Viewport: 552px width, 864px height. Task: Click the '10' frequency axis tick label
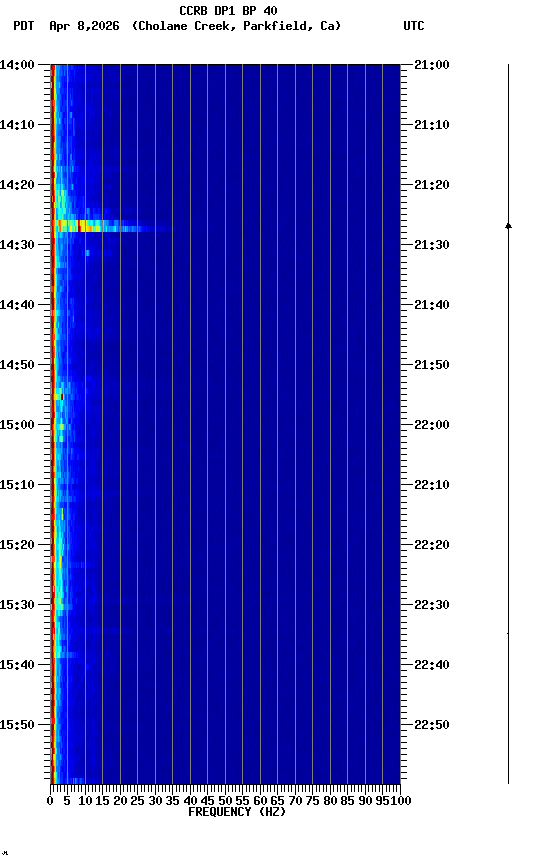click(85, 801)
